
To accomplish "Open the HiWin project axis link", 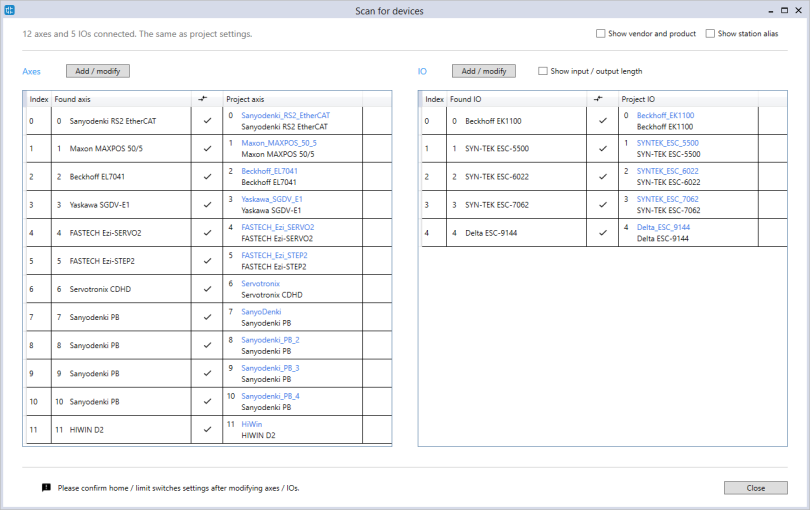I will click(252, 424).
